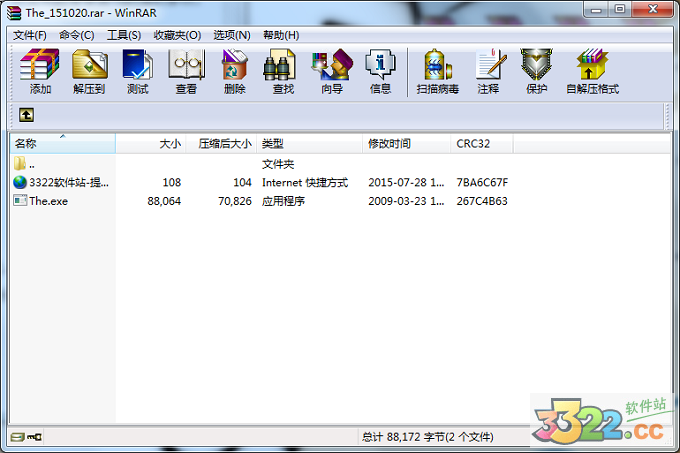The height and width of the screenshot is (453, 680).
Task: Click the status bar key icon
Action: pos(34,437)
